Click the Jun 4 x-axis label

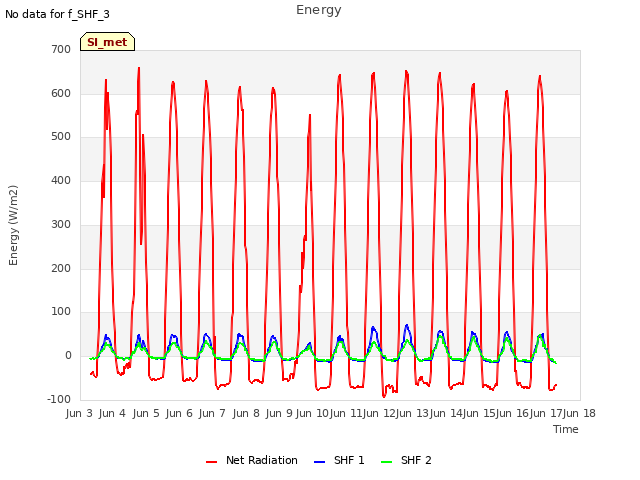(x=112, y=413)
